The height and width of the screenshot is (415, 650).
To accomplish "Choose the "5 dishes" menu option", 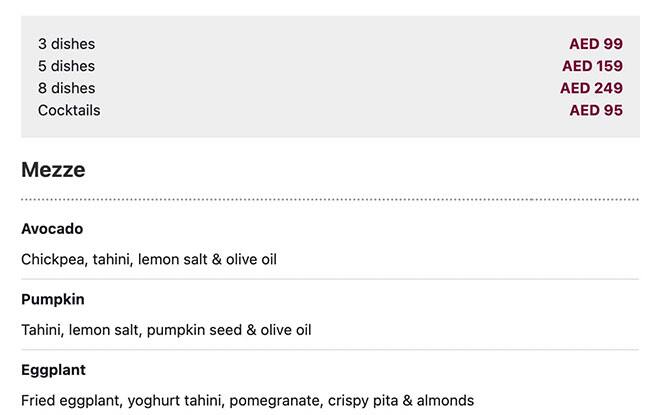I will tap(66, 66).
